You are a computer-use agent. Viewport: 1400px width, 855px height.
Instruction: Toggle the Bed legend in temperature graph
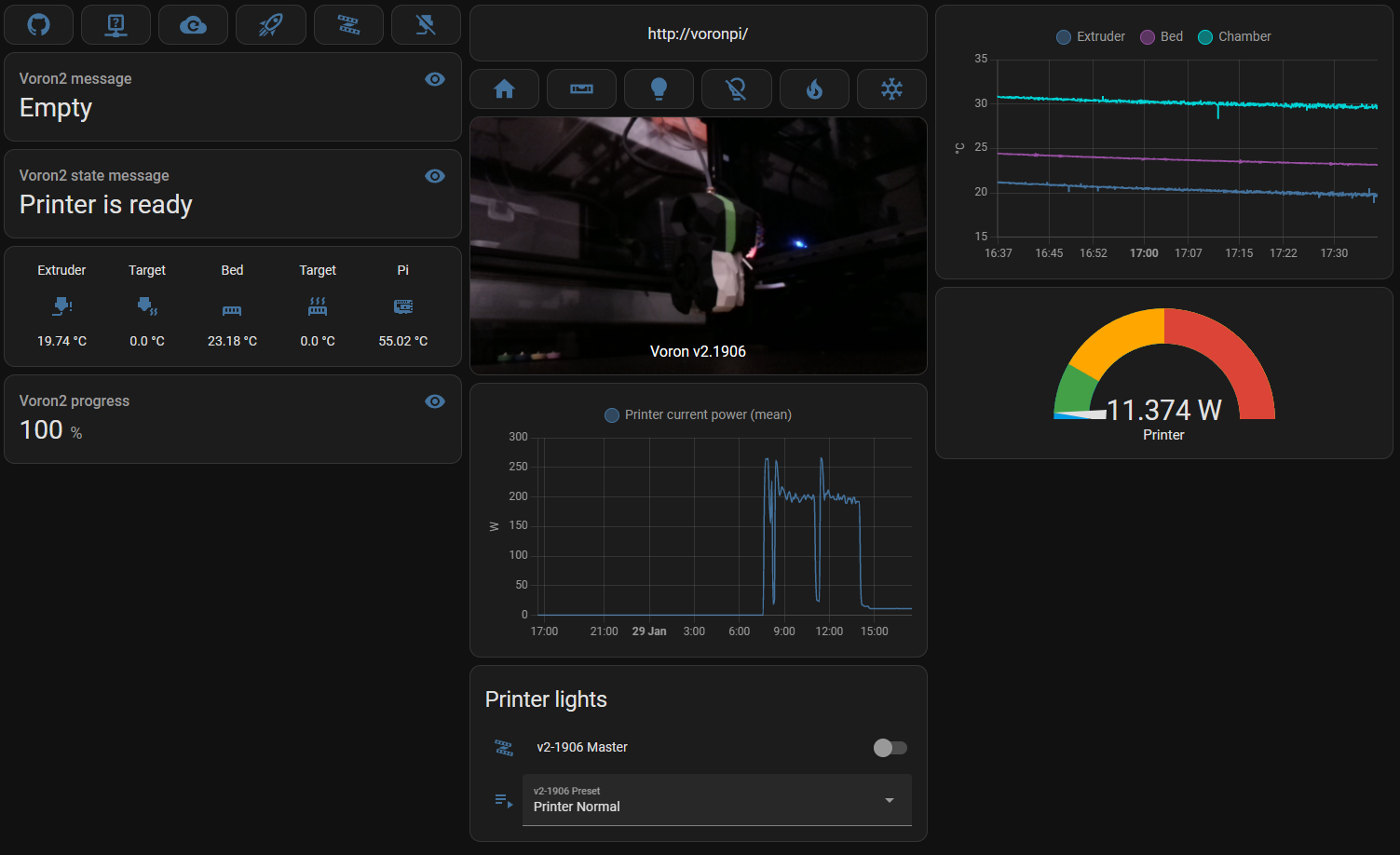point(1161,36)
